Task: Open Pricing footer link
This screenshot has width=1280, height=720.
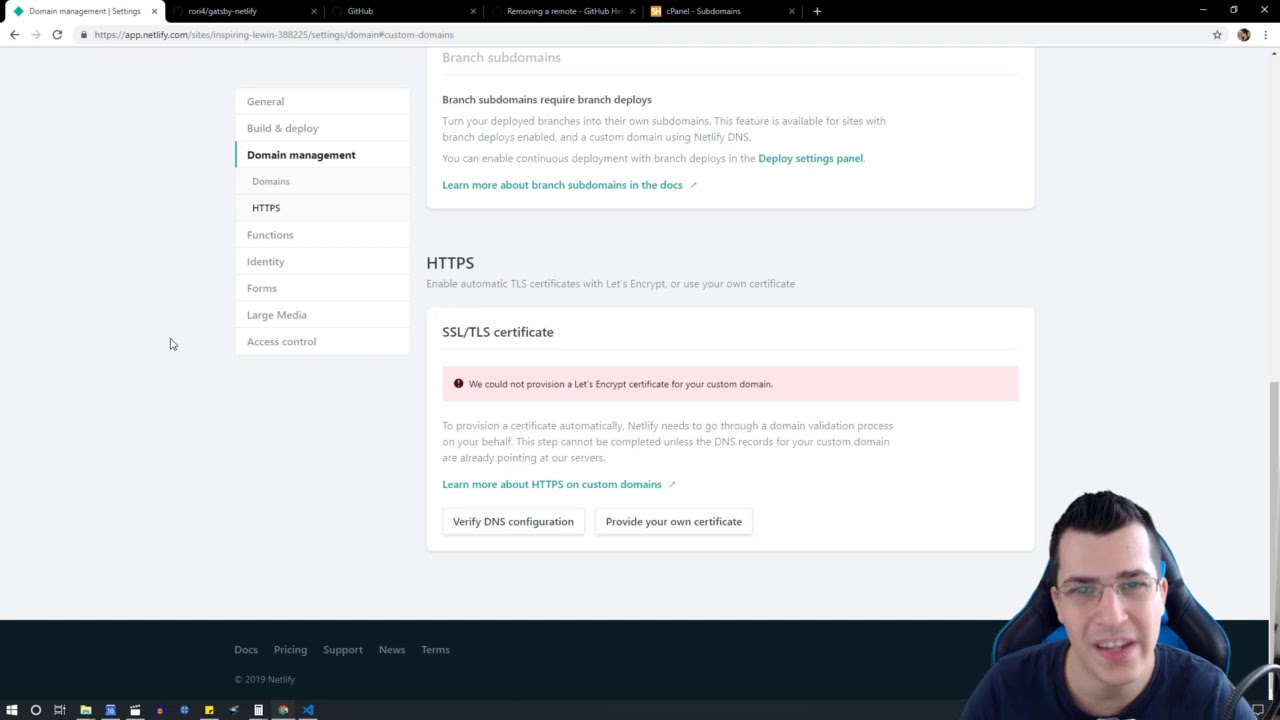Action: pyautogui.click(x=290, y=650)
